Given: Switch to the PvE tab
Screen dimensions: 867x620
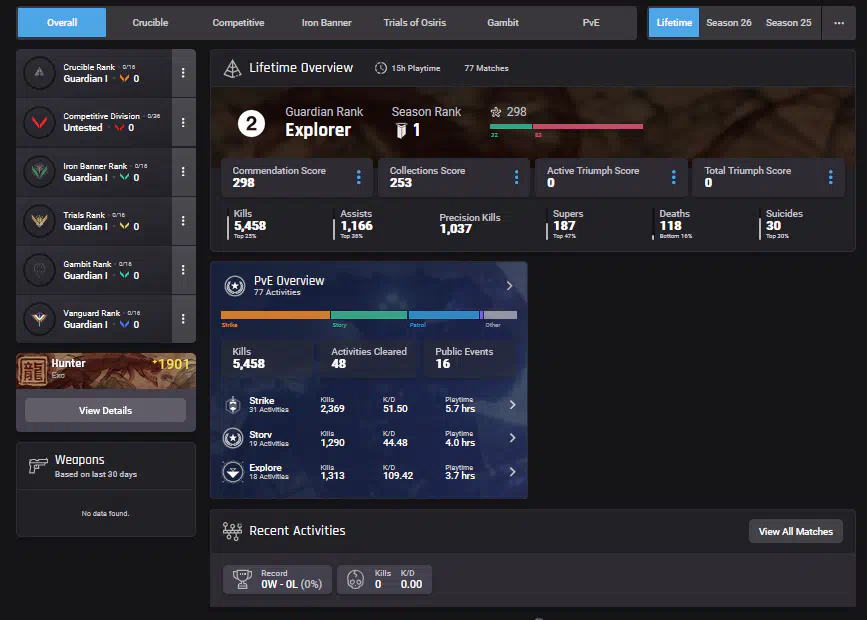Looking at the screenshot, I should 591,23.
